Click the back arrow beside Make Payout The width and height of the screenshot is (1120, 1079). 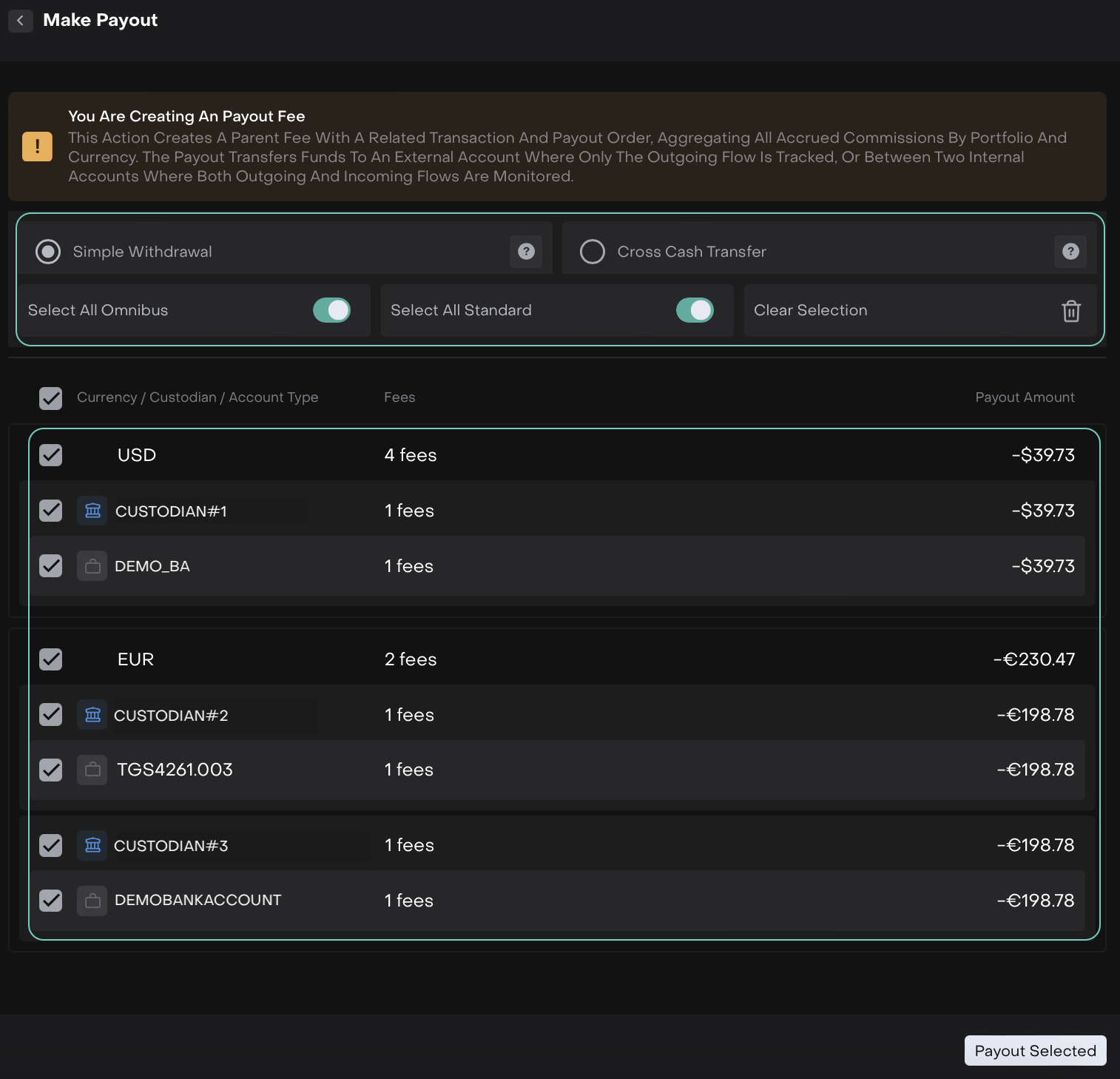click(20, 21)
